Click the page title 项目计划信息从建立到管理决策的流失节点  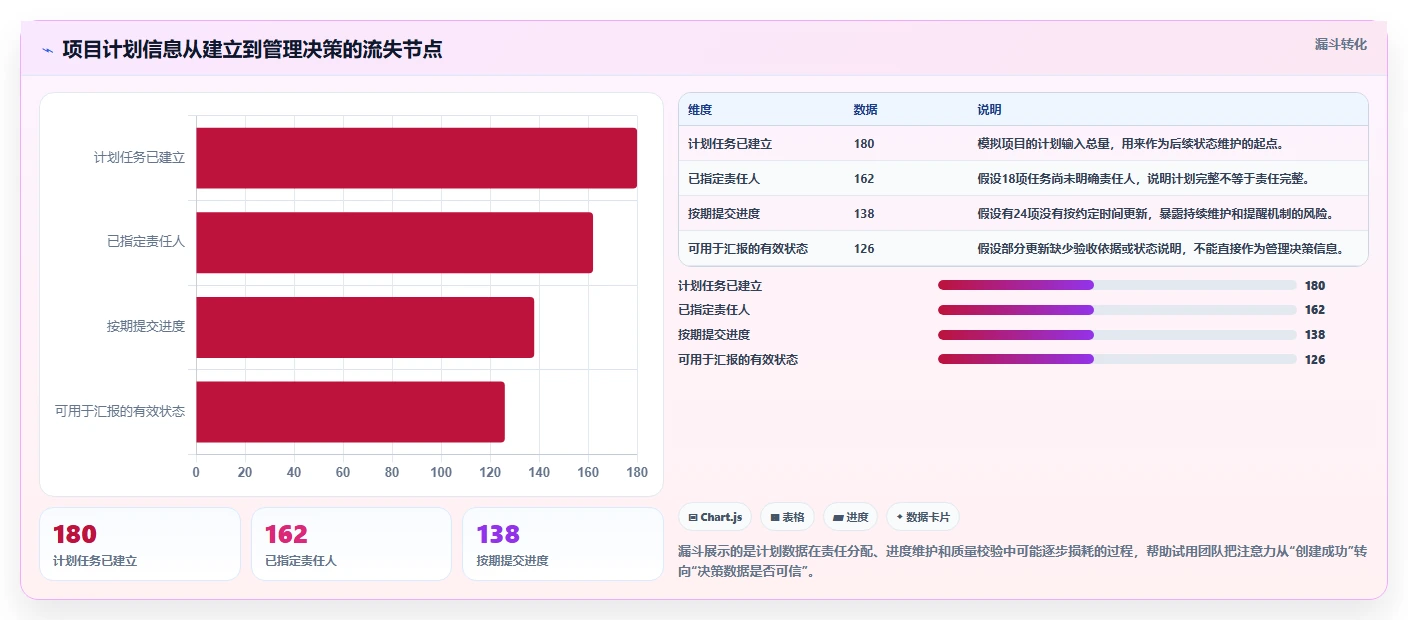coord(252,50)
